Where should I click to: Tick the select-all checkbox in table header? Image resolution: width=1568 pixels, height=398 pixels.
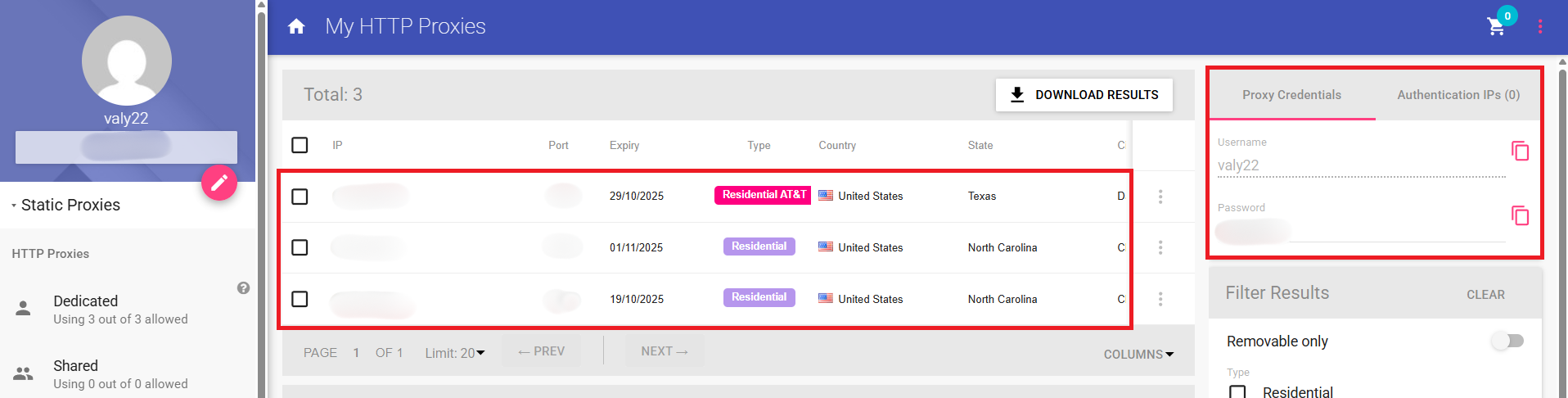[300, 145]
